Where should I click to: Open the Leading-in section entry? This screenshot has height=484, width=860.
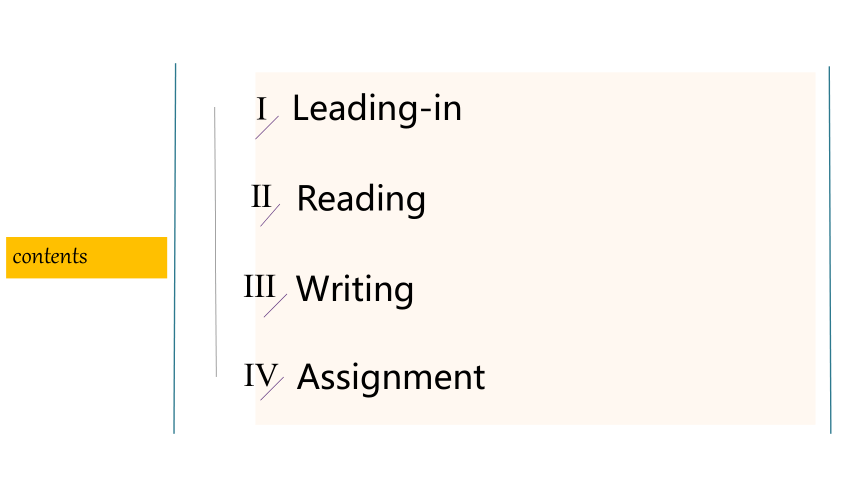coord(377,109)
